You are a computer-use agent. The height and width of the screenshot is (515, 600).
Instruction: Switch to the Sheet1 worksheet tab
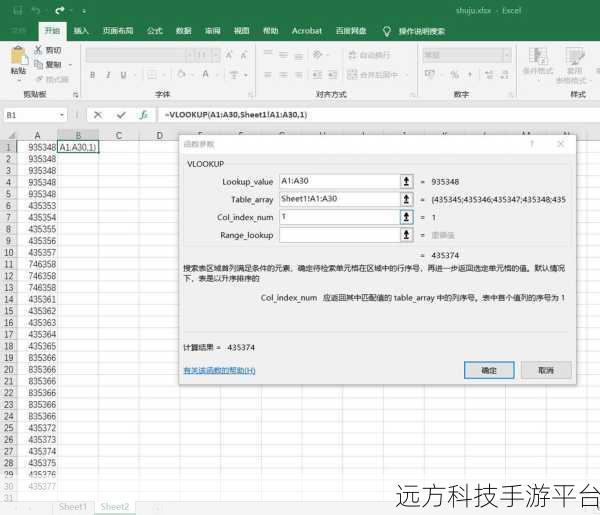(x=73, y=507)
